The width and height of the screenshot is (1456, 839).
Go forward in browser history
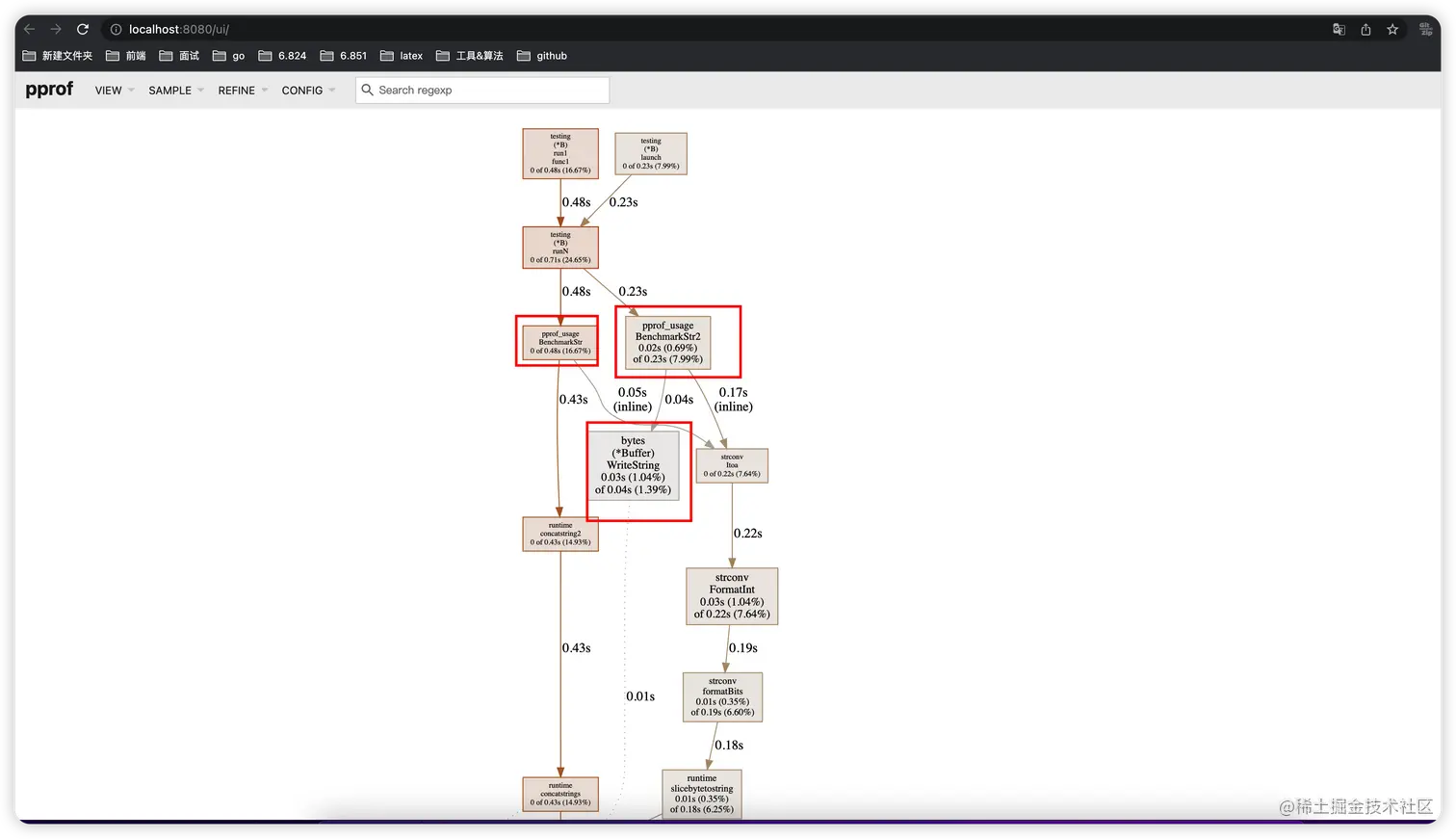[x=56, y=29]
